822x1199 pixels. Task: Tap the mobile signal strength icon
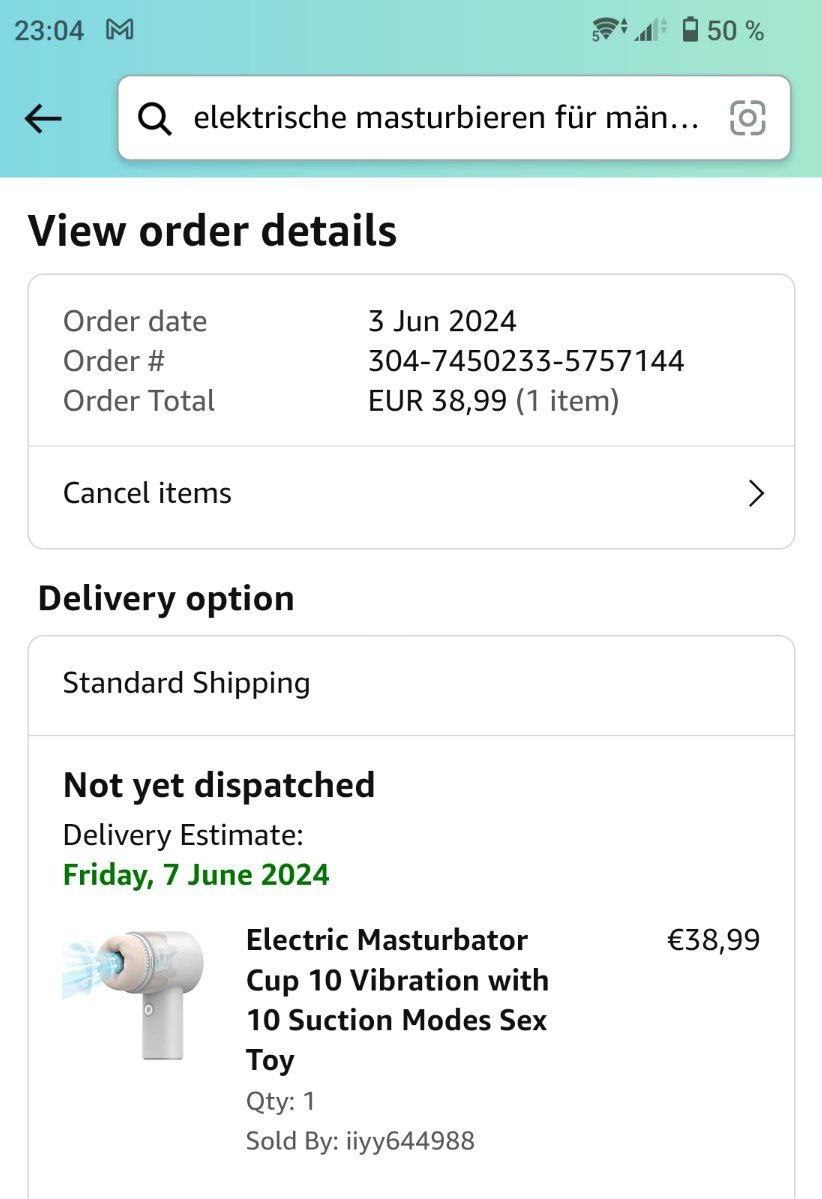pyautogui.click(x=650, y=30)
